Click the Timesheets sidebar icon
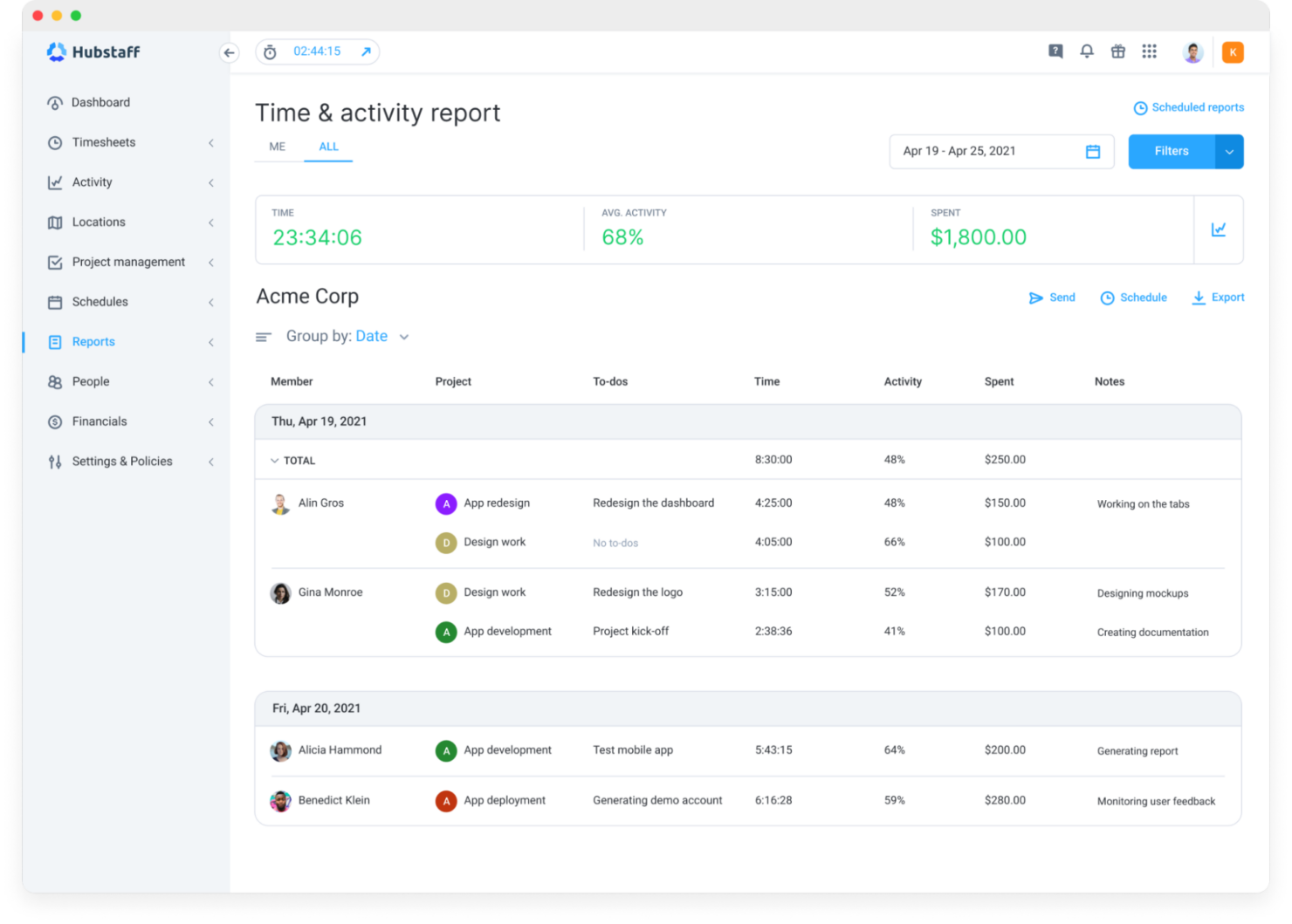The width and height of the screenshot is (1292, 924). point(54,142)
